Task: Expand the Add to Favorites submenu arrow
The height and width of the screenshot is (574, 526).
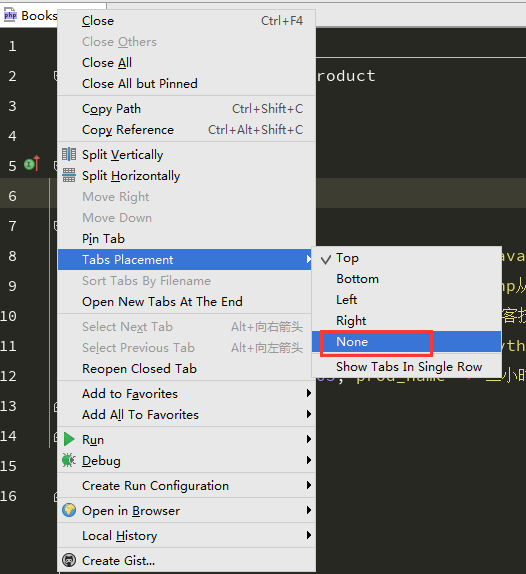Action: pyautogui.click(x=309, y=394)
